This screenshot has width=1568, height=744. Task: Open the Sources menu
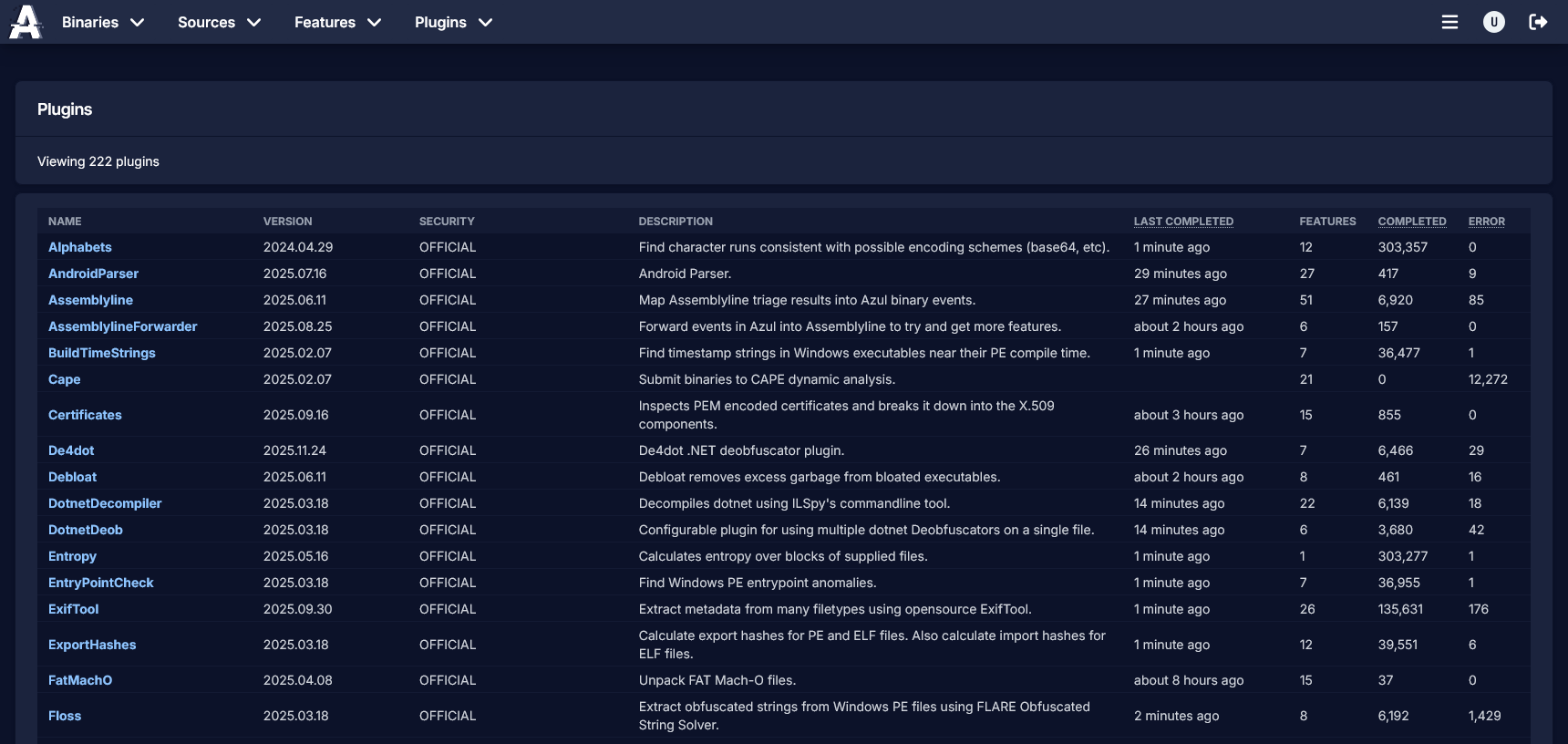pyautogui.click(x=220, y=22)
